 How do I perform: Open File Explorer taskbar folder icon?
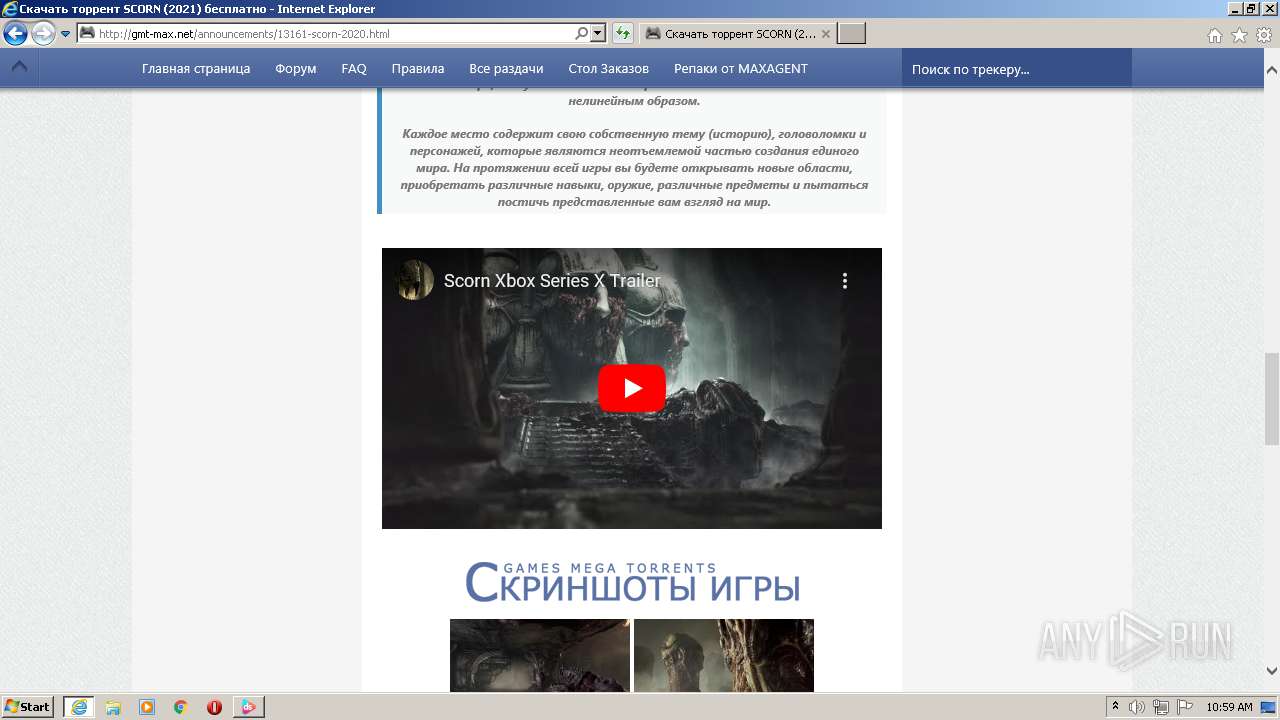pyautogui.click(x=113, y=707)
